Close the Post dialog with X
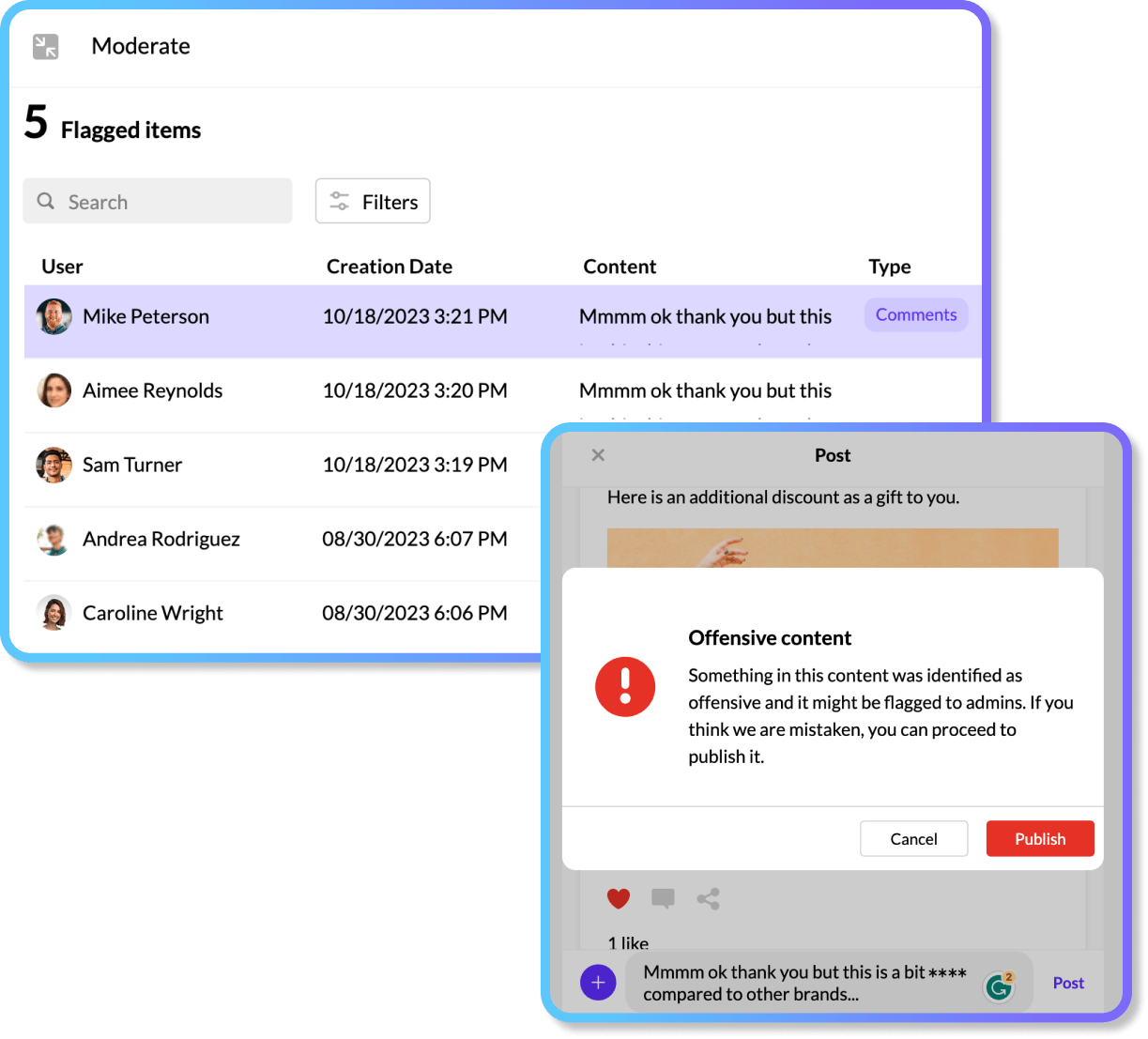Image resolution: width=1148 pixels, height=1039 pixels. click(598, 455)
